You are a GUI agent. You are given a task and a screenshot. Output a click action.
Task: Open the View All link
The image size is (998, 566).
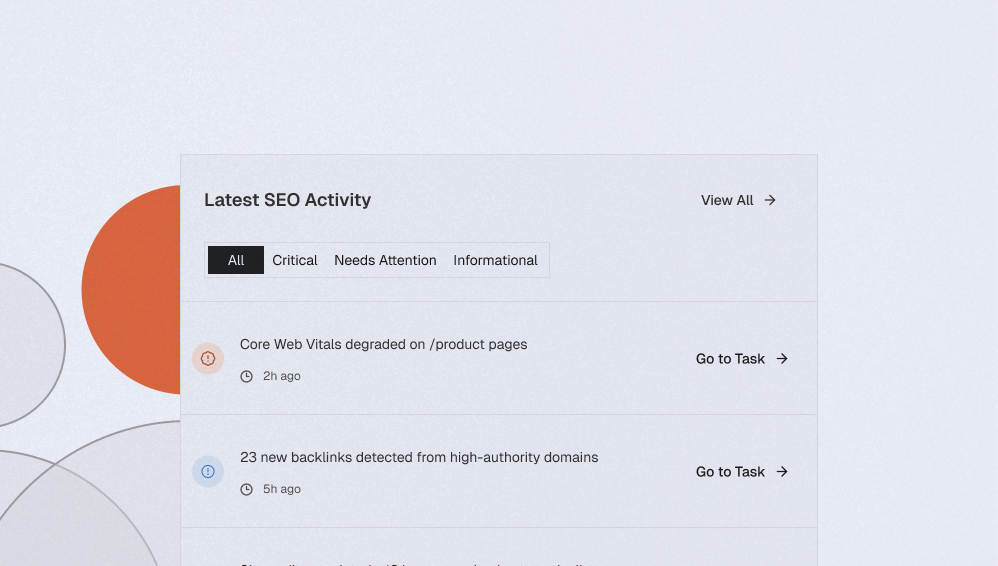(738, 200)
